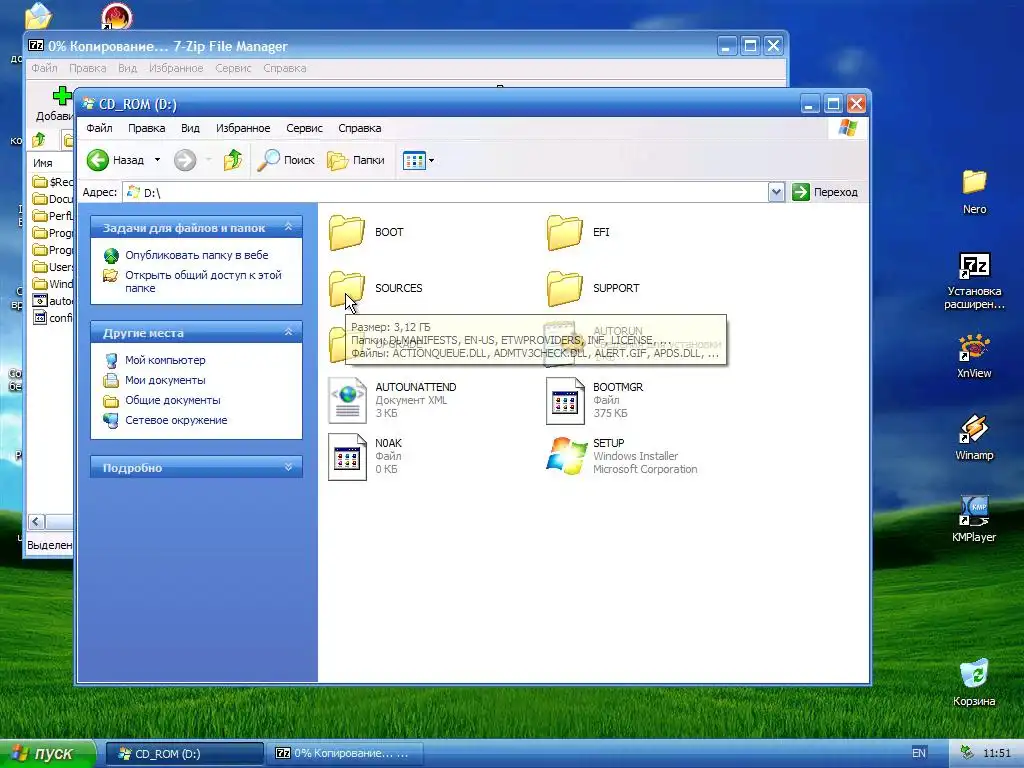This screenshot has width=1024, height=768.
Task: Open the Nero desktop folder
Action: click(974, 192)
